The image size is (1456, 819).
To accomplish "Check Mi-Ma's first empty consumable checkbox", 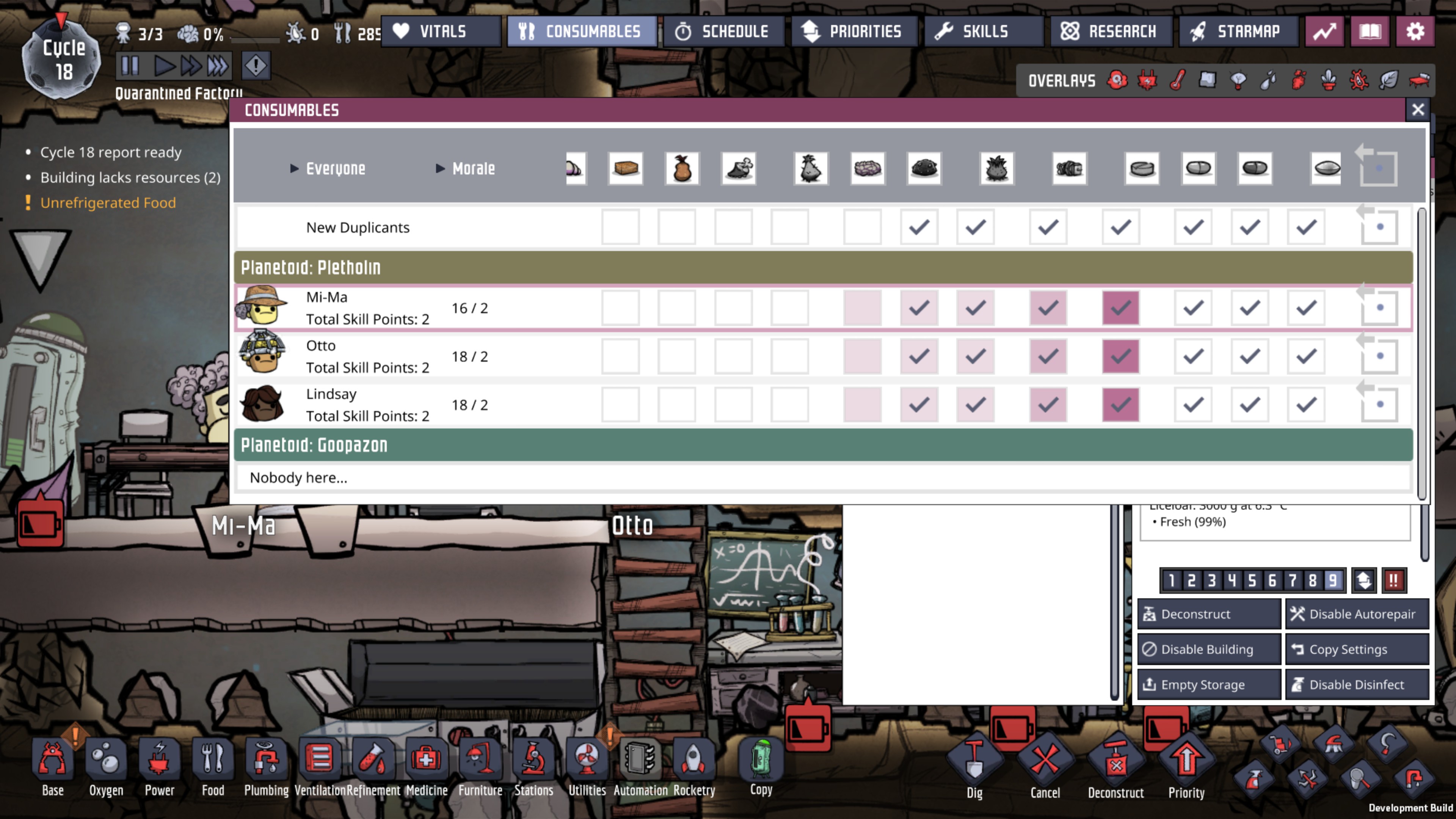I will tap(621, 308).
